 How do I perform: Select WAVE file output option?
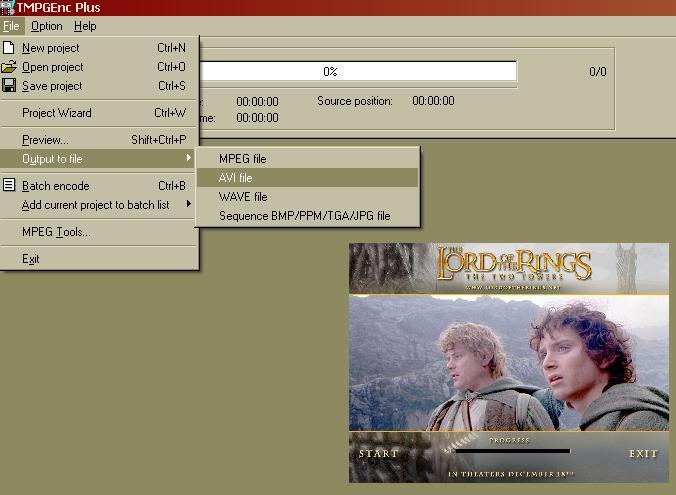point(307,197)
